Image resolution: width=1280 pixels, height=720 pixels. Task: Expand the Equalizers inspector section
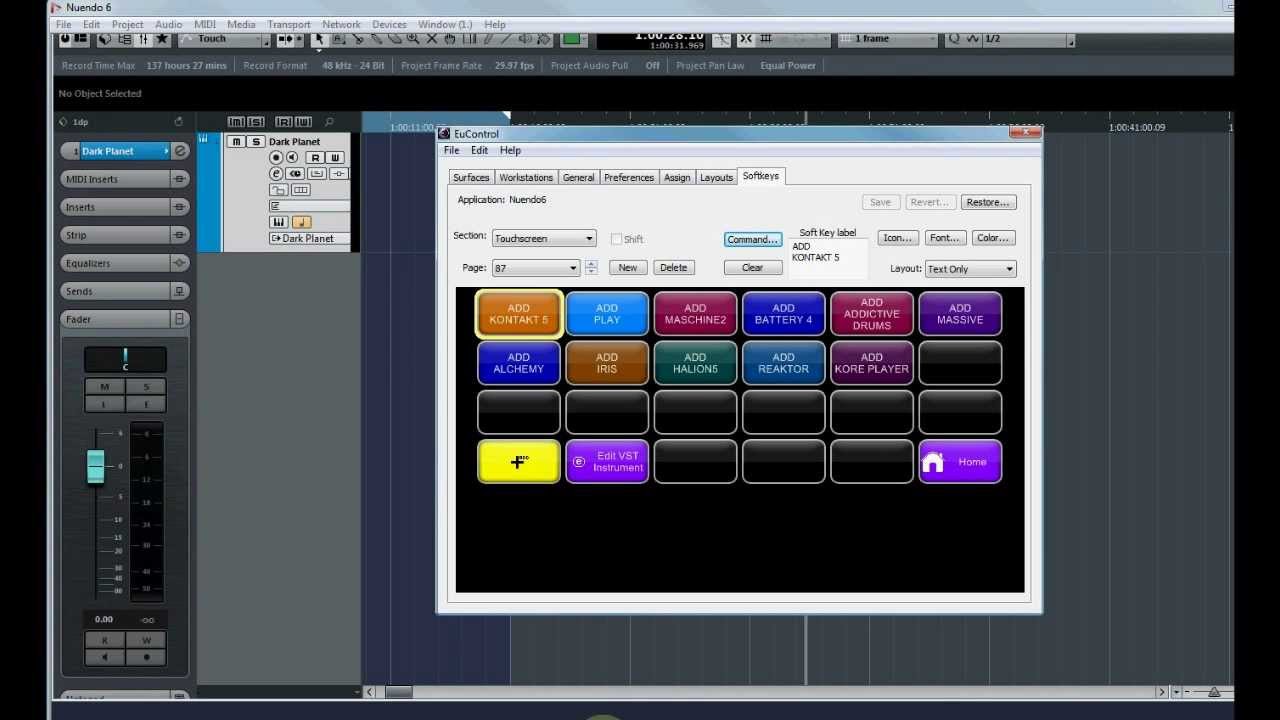pyautogui.click(x=125, y=263)
